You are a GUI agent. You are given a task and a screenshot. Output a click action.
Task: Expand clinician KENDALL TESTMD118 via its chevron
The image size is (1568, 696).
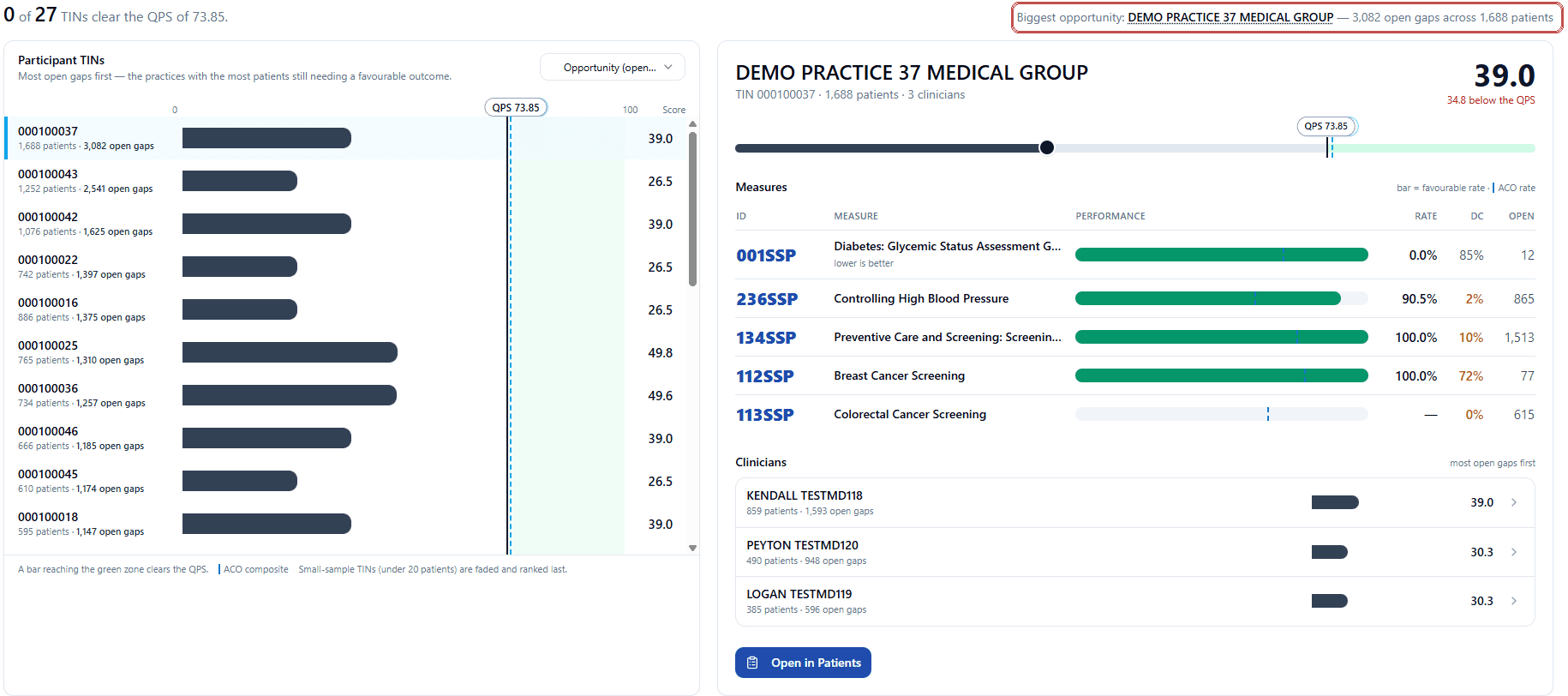tap(1514, 502)
